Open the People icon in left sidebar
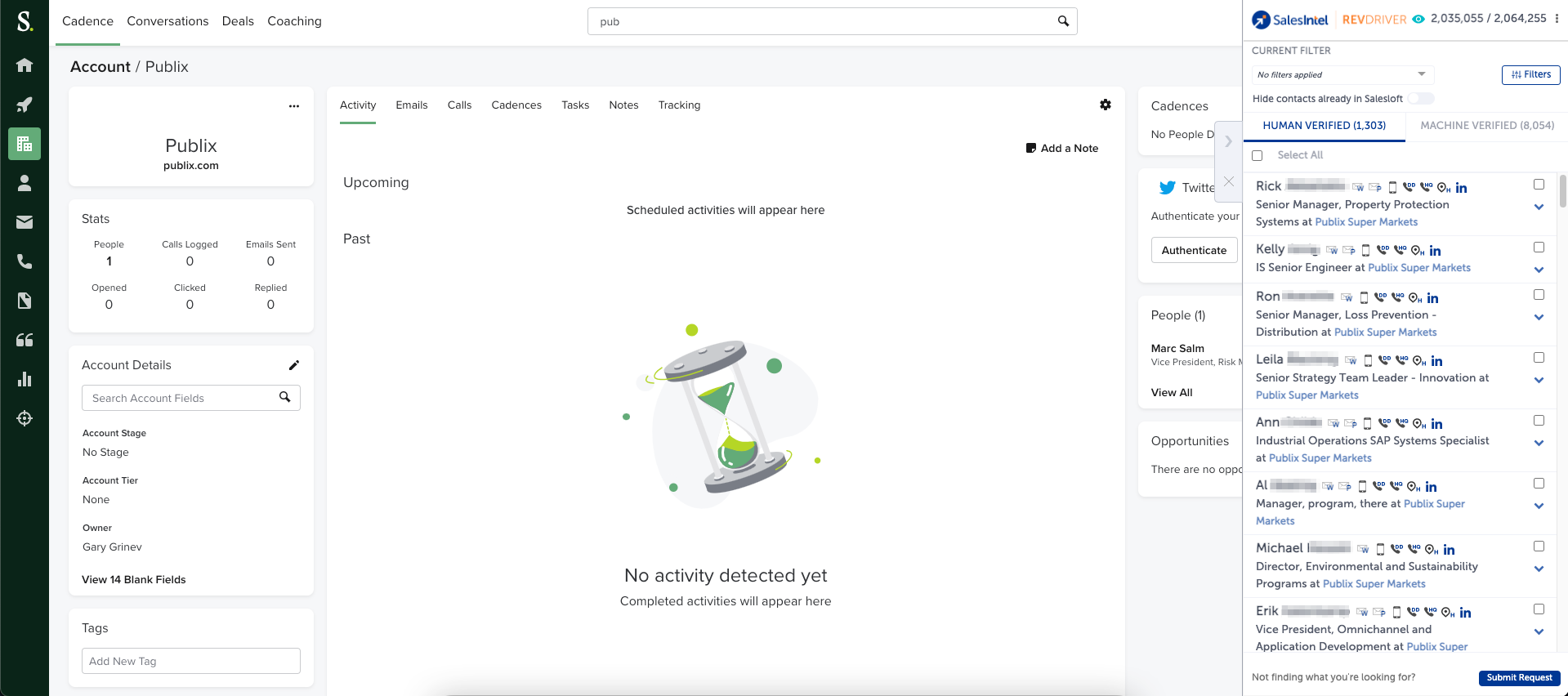The height and width of the screenshot is (696, 1568). (25, 183)
